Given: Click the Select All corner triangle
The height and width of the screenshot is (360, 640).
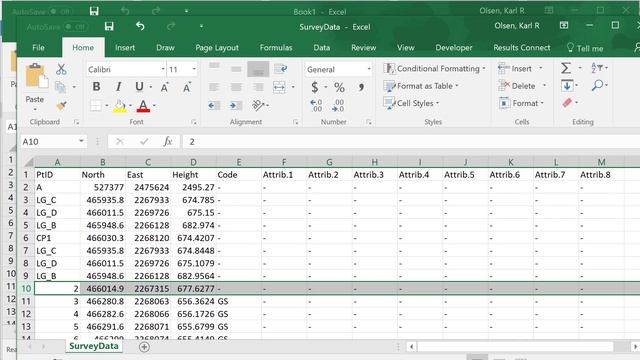Looking at the screenshot, I should click(28, 162).
